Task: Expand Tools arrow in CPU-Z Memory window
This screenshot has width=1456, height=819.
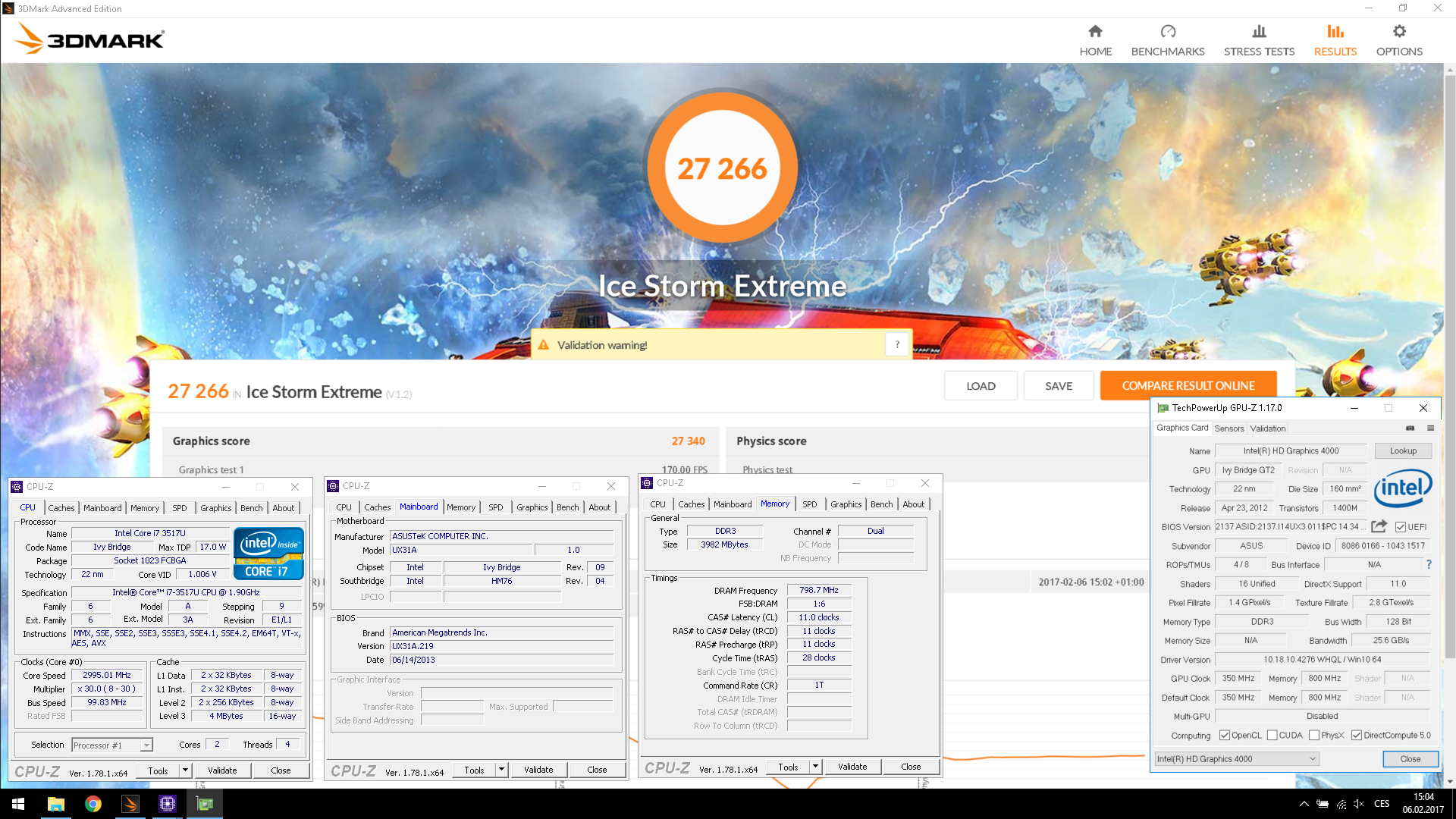Action: 815,767
